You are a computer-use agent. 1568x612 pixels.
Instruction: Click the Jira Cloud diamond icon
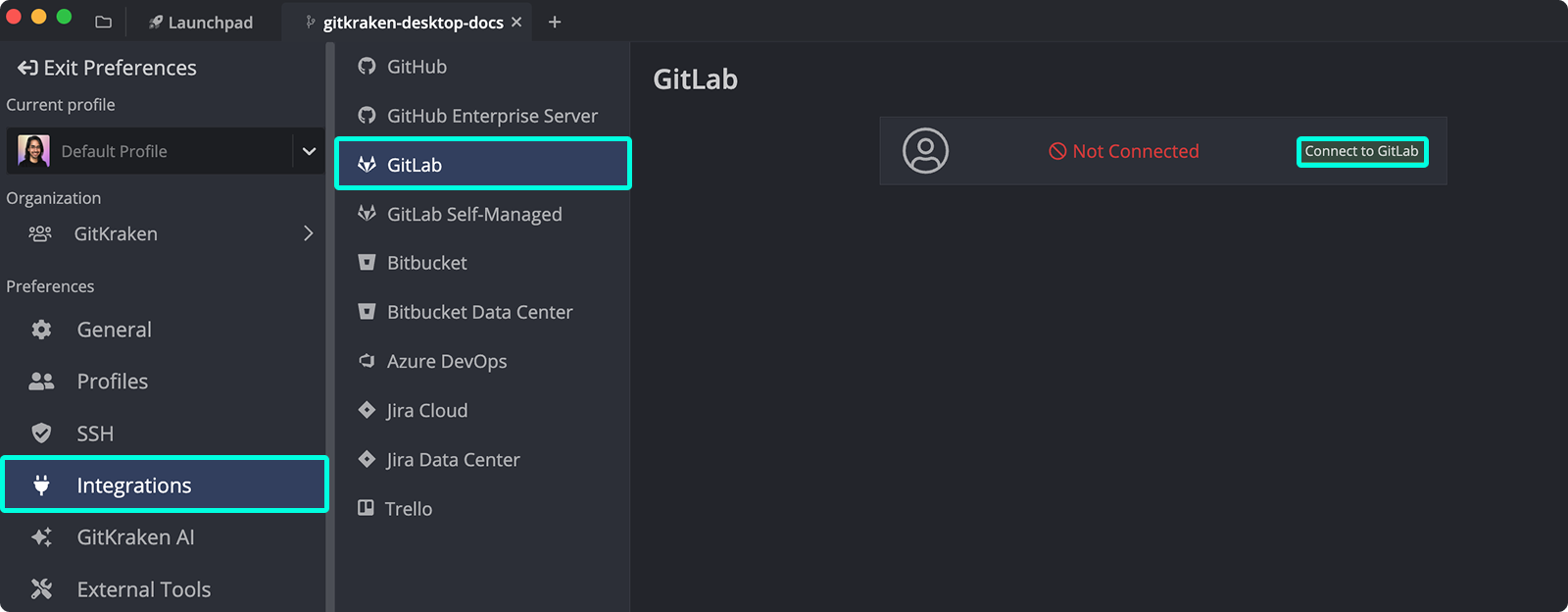(x=367, y=409)
